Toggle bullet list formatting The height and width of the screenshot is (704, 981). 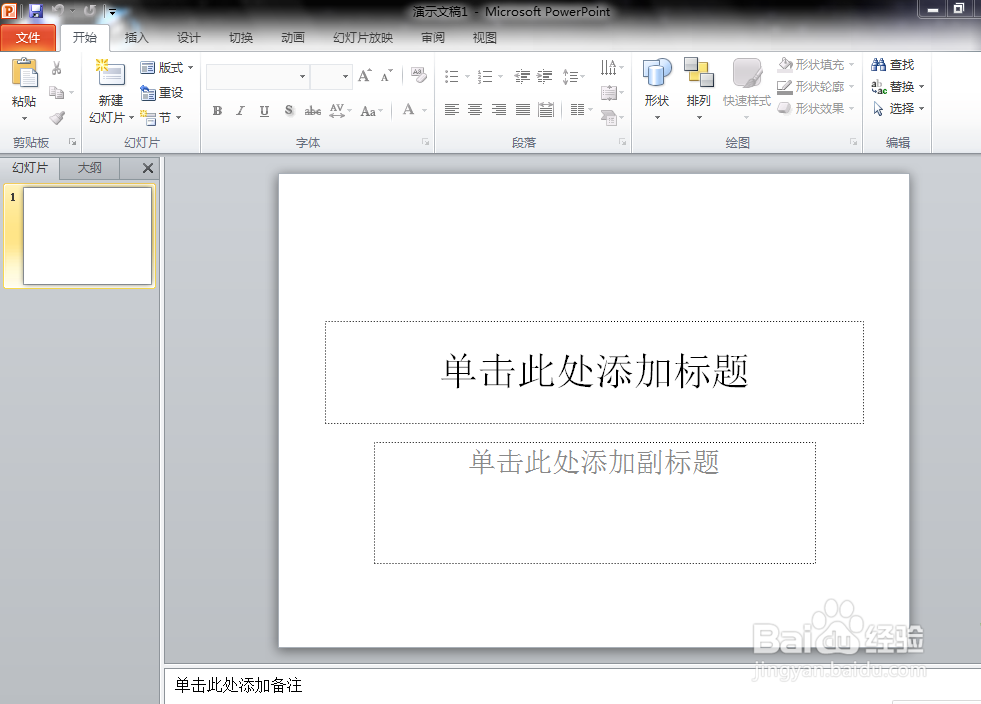point(452,74)
